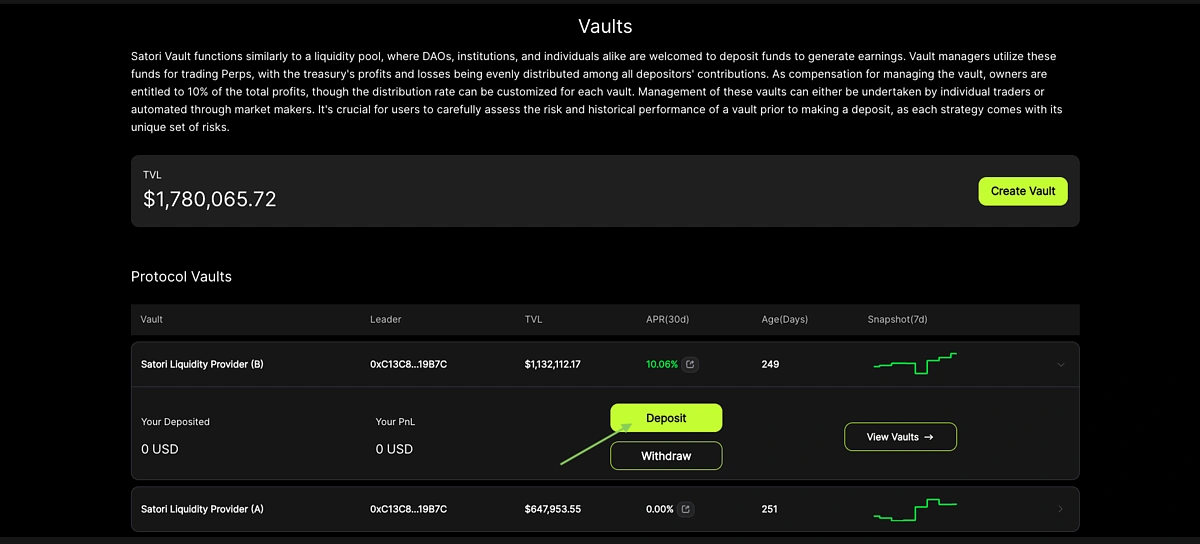Select the TVL column header
This screenshot has height=544, width=1200.
533,319
